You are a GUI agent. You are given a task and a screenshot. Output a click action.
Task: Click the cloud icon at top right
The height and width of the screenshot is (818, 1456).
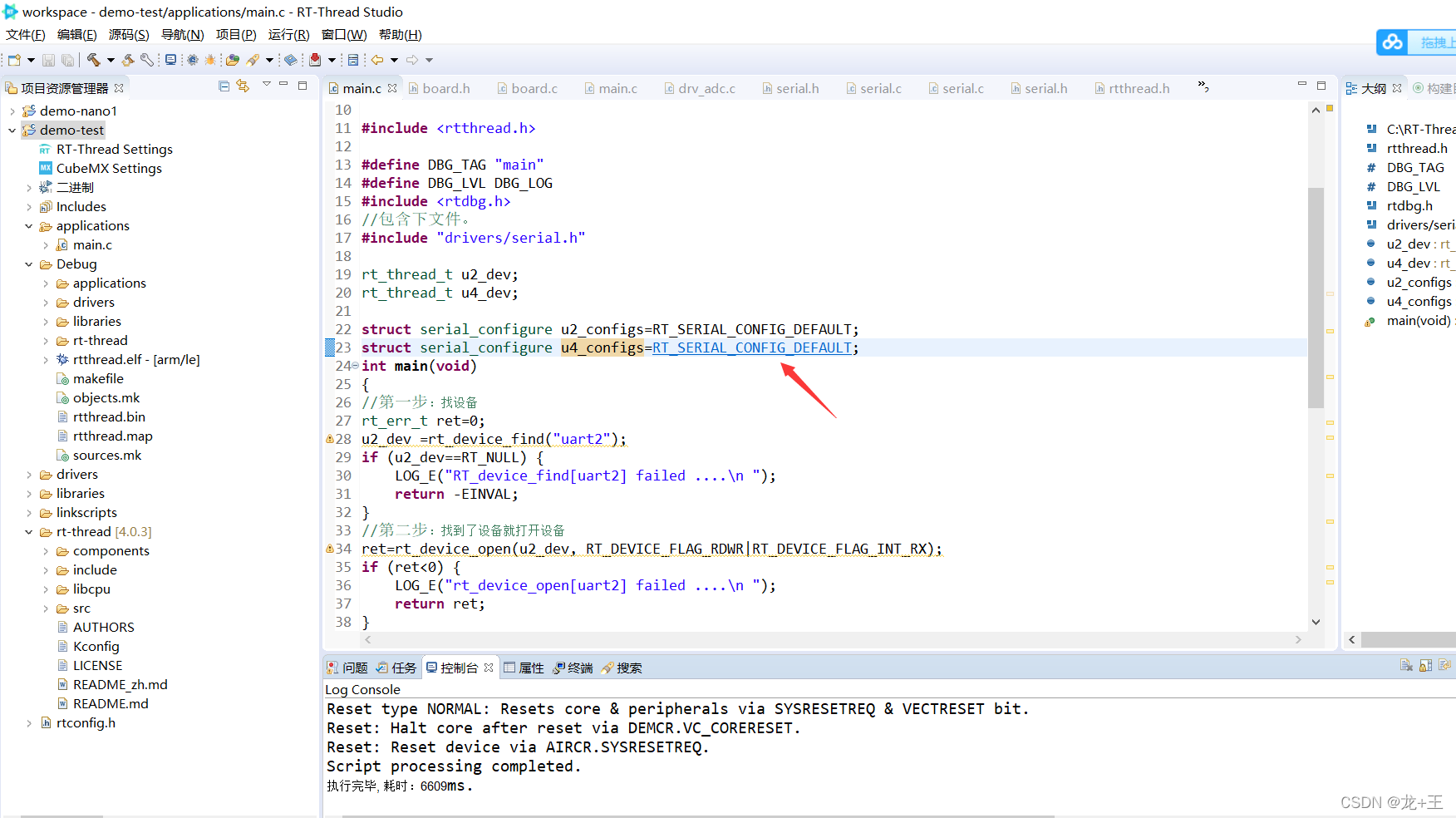[x=1393, y=42]
